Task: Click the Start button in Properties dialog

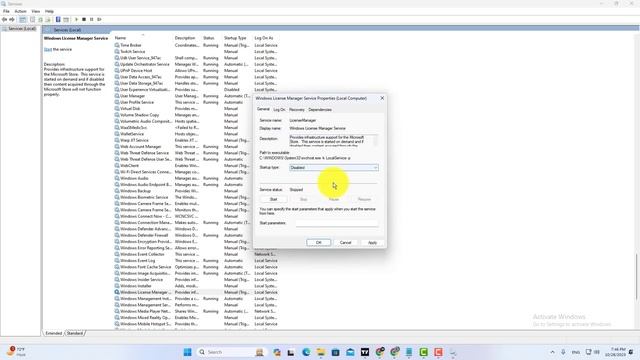Action: click(273, 199)
